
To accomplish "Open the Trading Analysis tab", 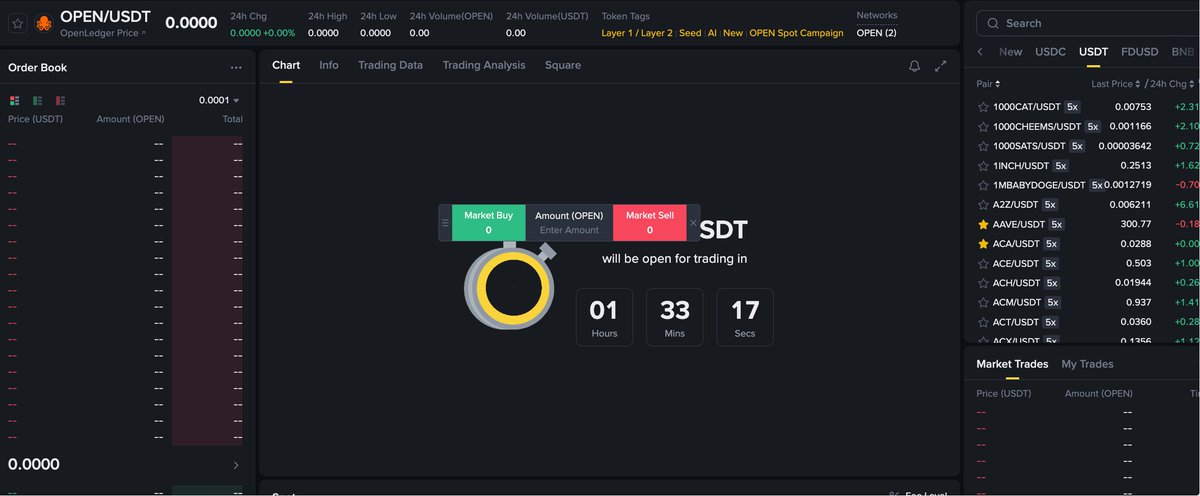I will (x=484, y=65).
